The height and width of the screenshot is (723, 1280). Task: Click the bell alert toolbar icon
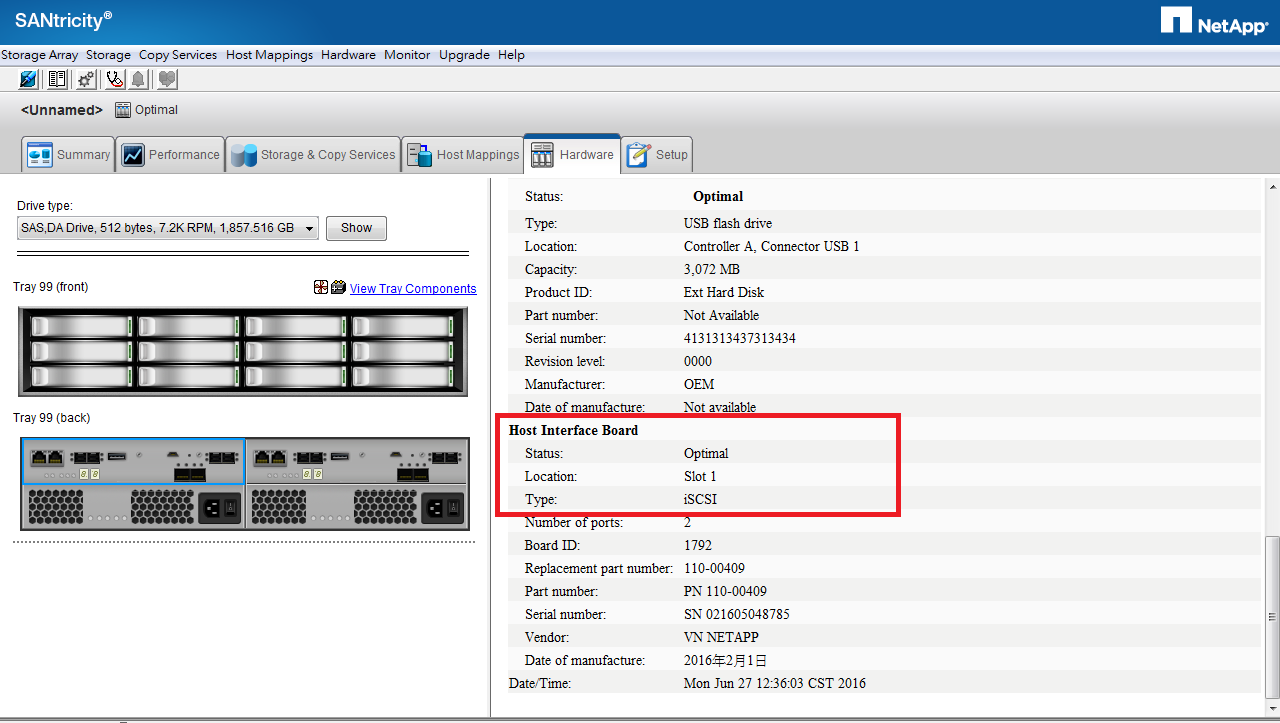(x=138, y=79)
